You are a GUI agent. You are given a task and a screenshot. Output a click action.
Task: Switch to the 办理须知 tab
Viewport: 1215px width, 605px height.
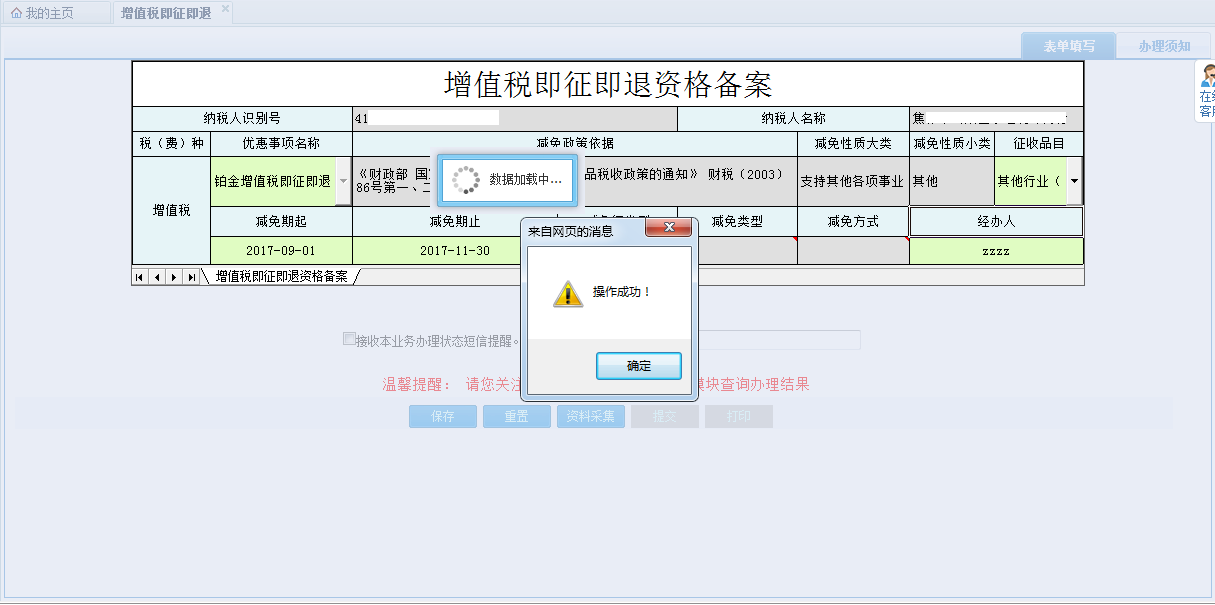click(x=1164, y=44)
